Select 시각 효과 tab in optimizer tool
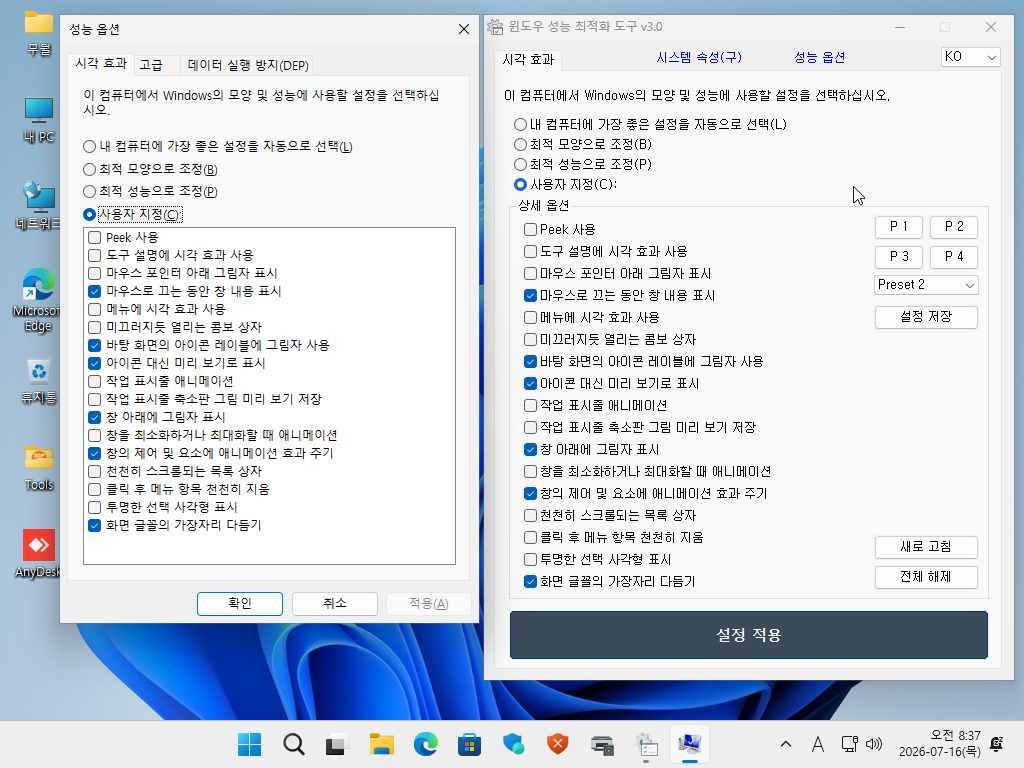Viewport: 1024px width, 768px height. [528, 59]
